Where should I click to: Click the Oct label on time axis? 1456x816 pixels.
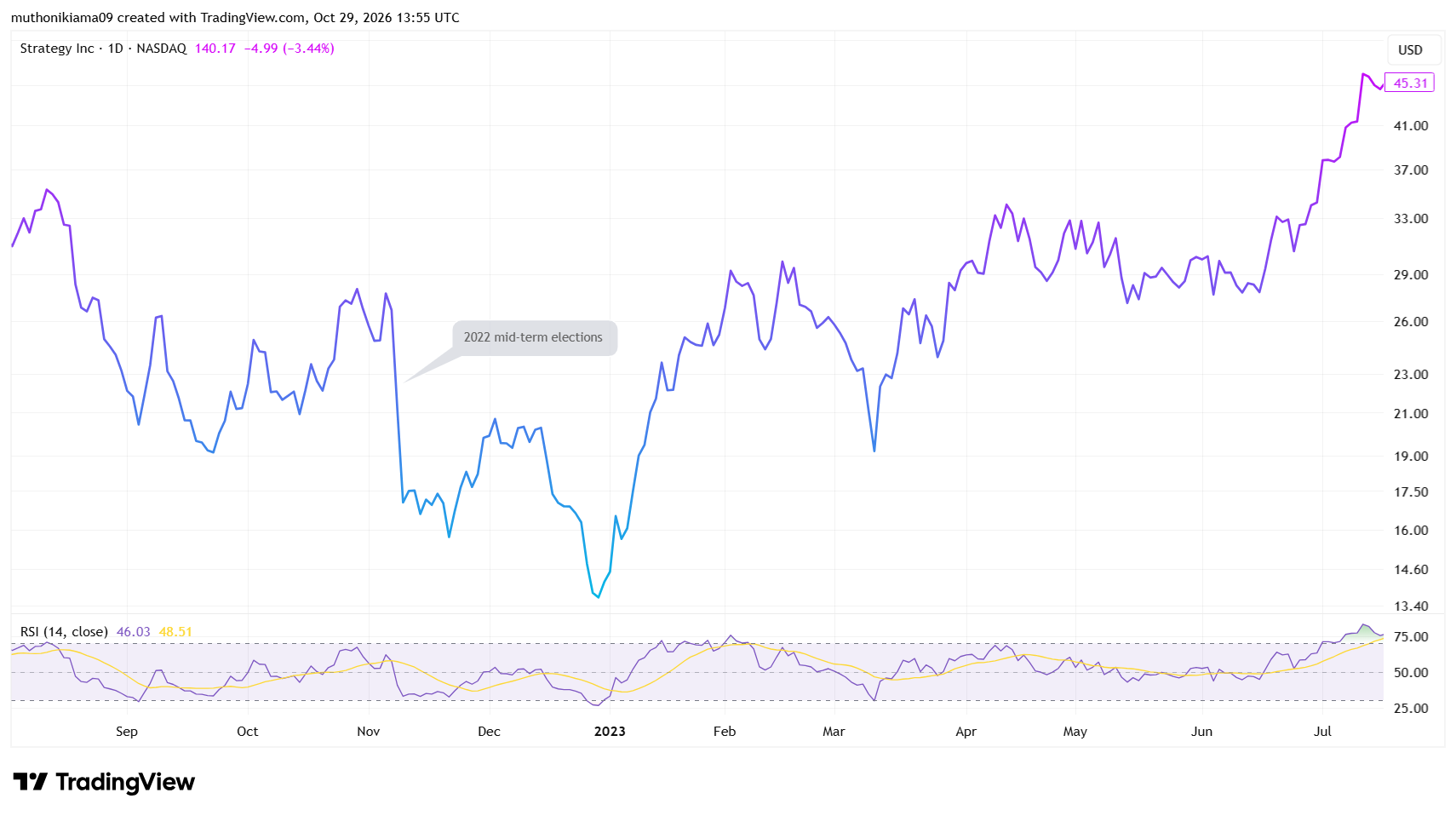click(x=248, y=732)
